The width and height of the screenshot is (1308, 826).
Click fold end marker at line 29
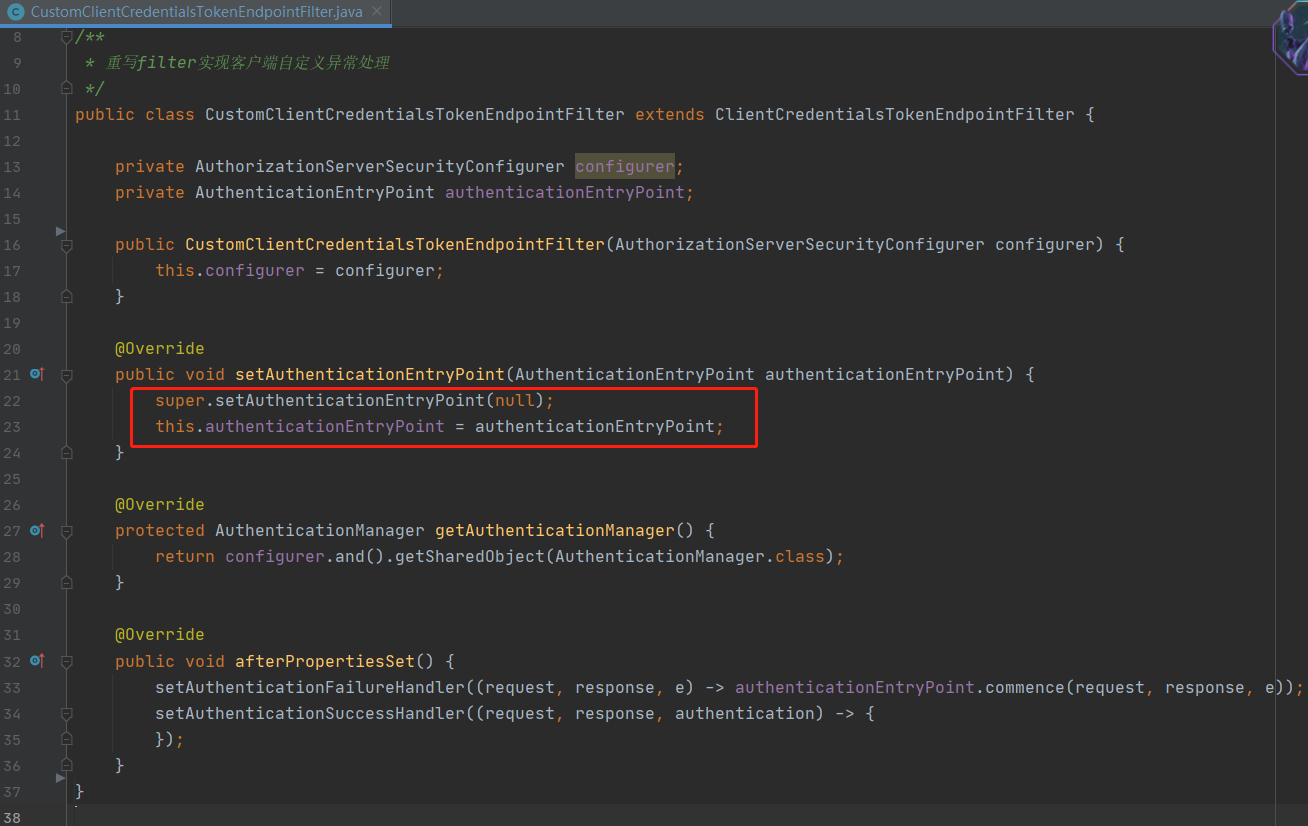[66, 582]
